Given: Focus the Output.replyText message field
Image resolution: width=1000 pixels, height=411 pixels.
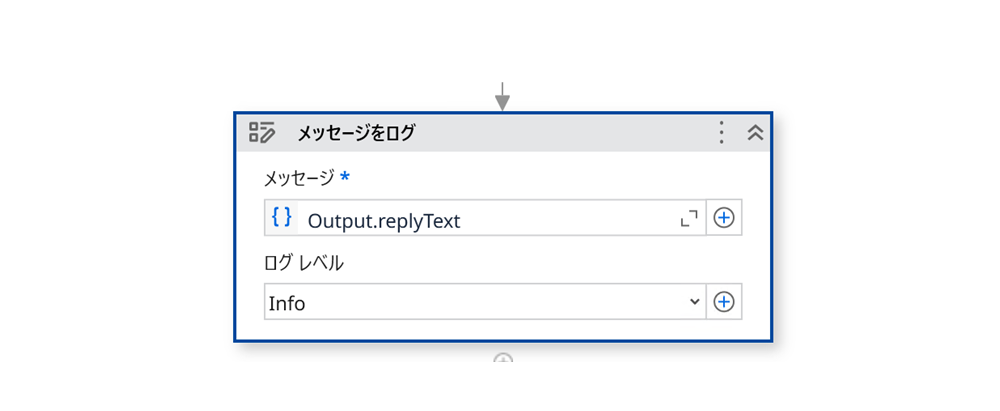Looking at the screenshot, I should pyautogui.click(x=480, y=219).
